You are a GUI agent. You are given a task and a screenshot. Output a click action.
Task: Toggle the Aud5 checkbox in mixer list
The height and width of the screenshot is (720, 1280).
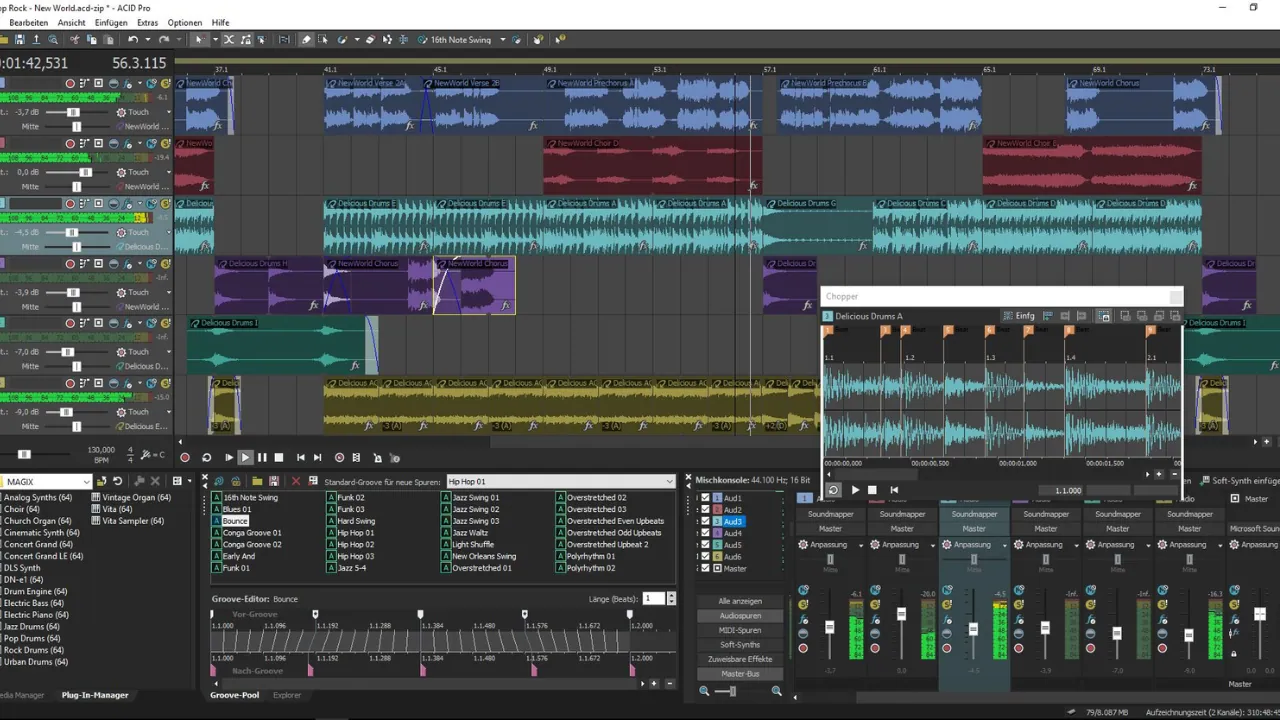coord(705,545)
